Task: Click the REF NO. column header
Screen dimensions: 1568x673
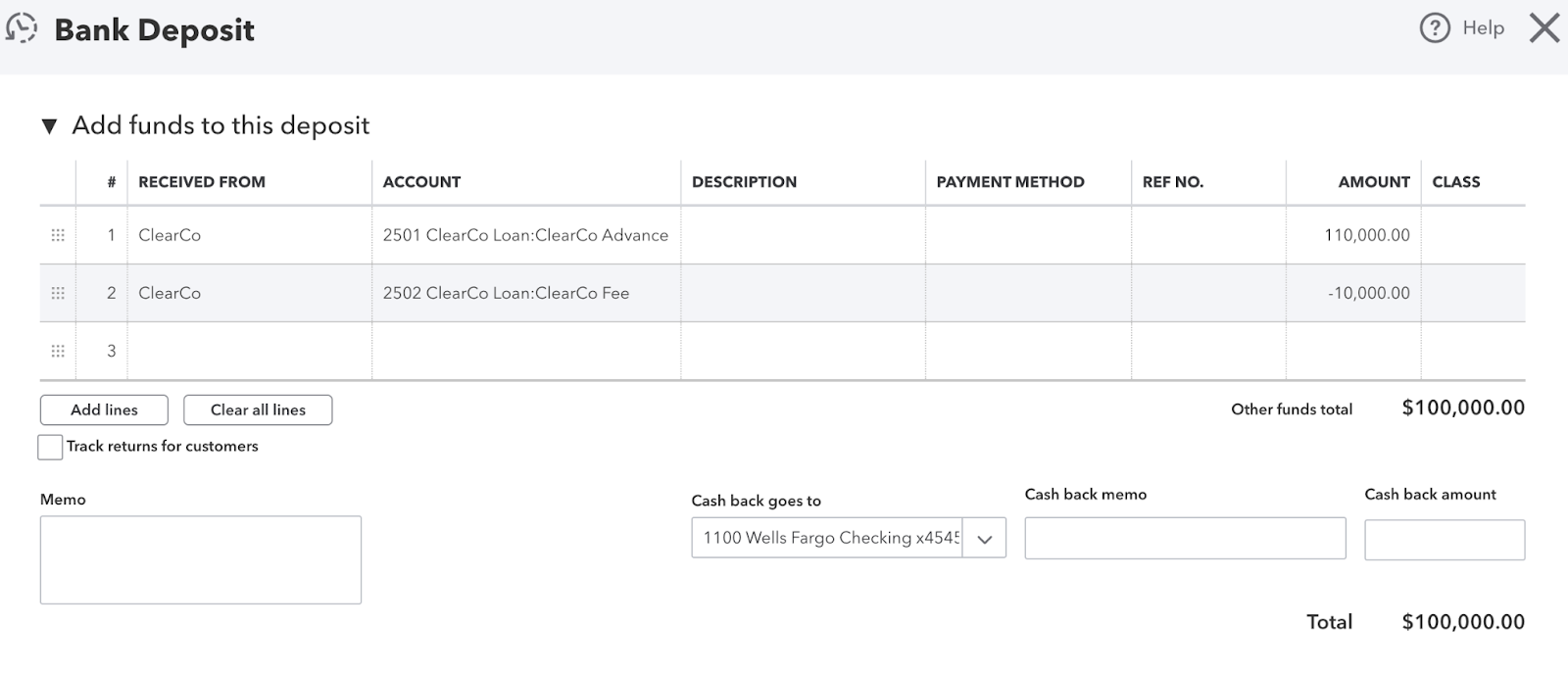Action: [1173, 182]
